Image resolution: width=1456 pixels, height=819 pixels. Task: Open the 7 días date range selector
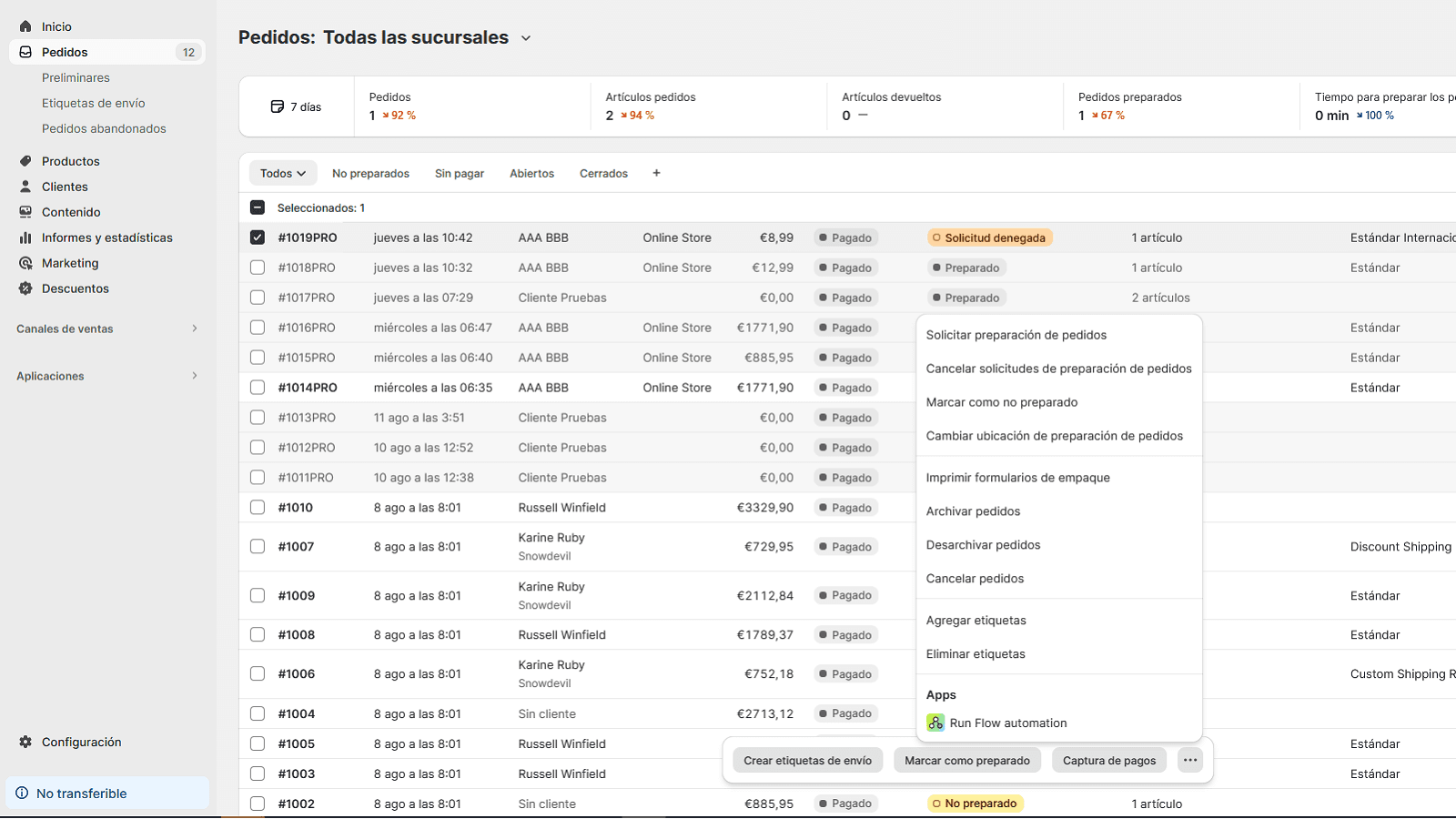(297, 106)
